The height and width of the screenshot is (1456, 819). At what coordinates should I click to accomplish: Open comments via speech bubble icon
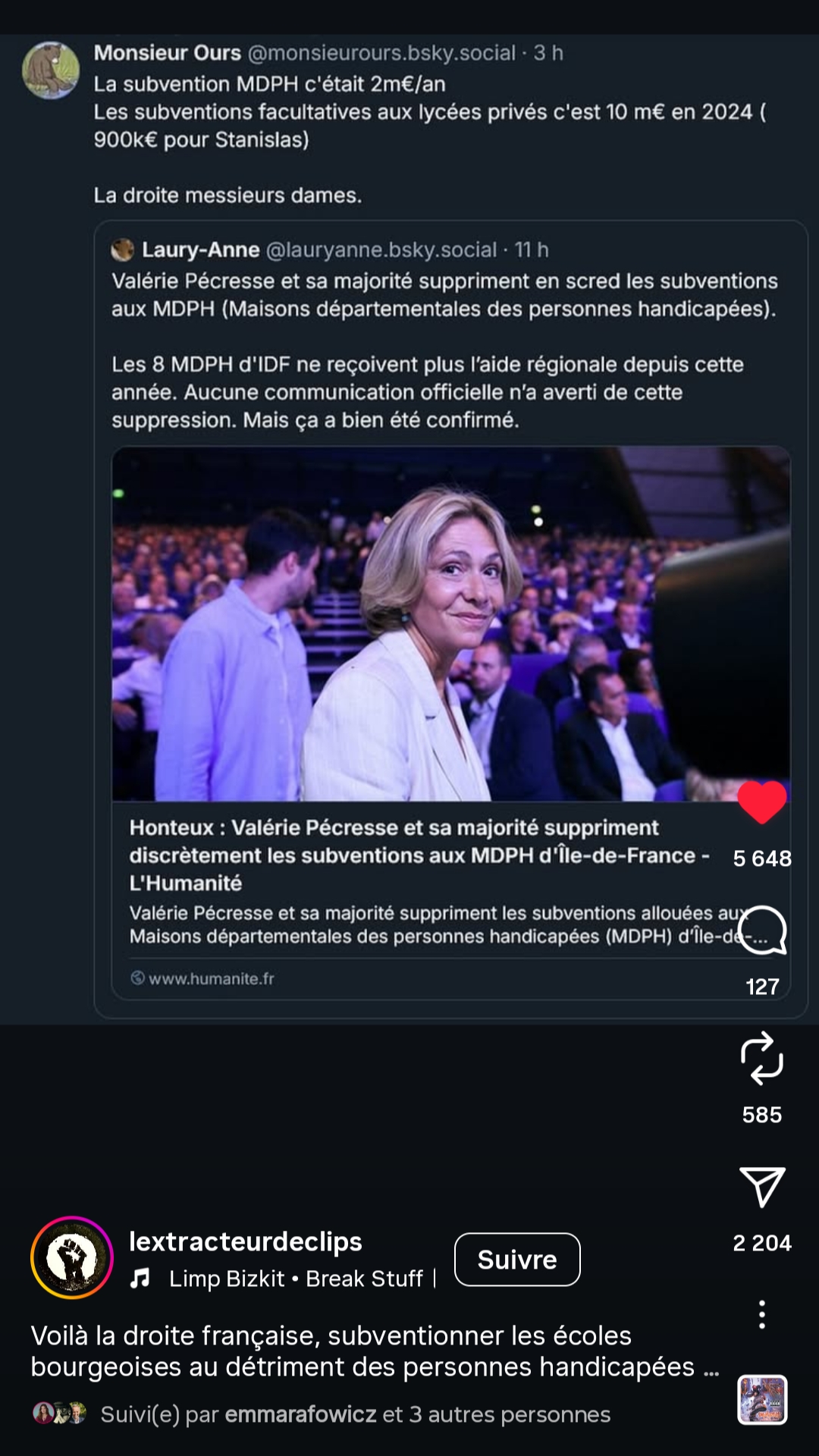point(761,930)
